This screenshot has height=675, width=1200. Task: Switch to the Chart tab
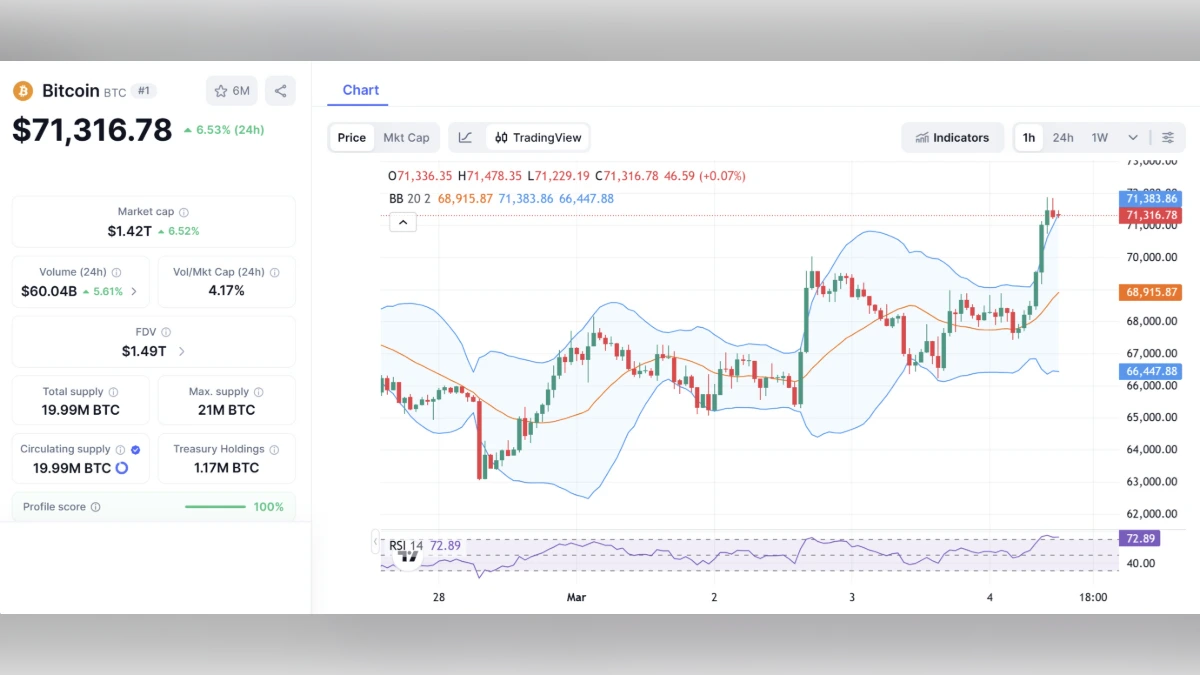click(360, 89)
